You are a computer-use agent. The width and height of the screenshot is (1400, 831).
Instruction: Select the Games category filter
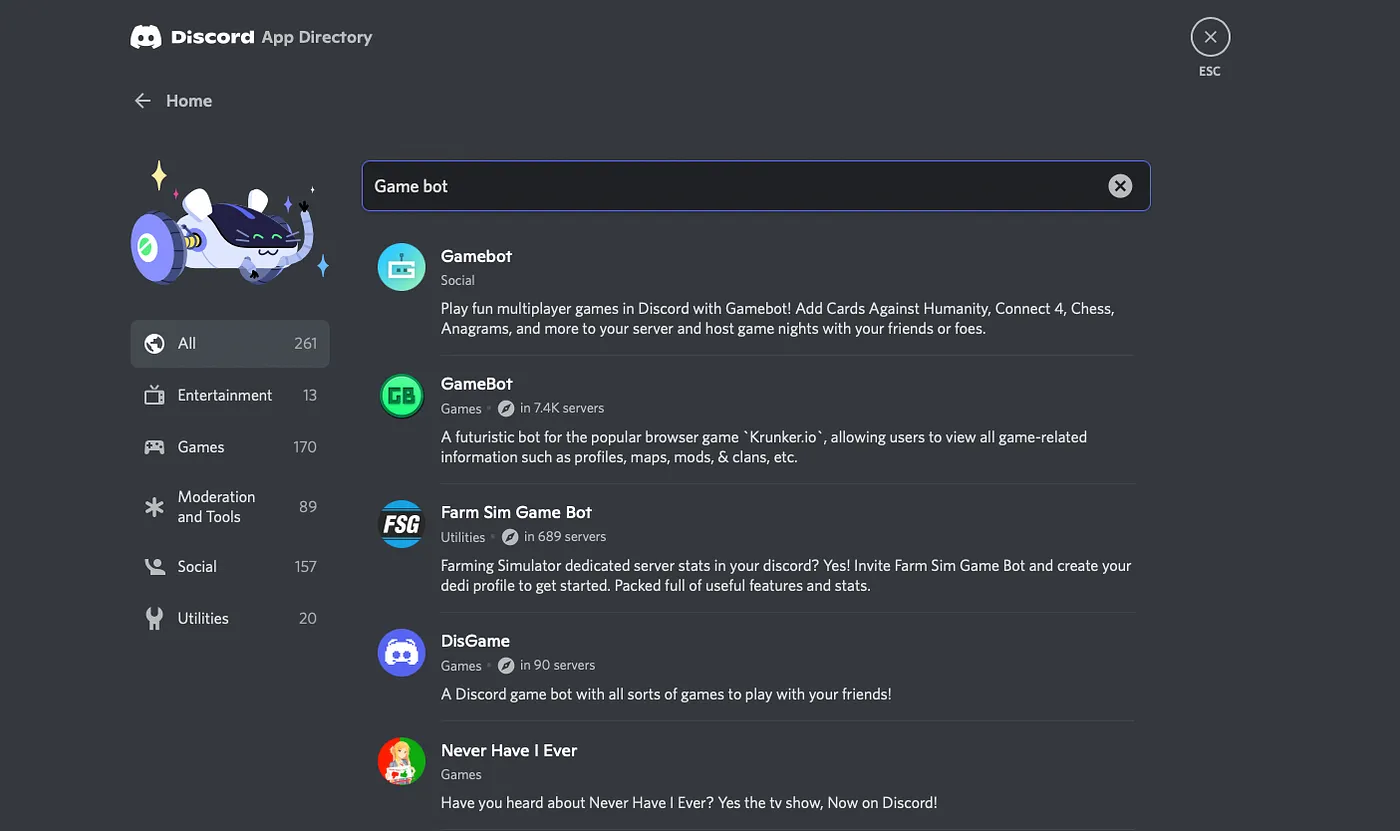230,447
